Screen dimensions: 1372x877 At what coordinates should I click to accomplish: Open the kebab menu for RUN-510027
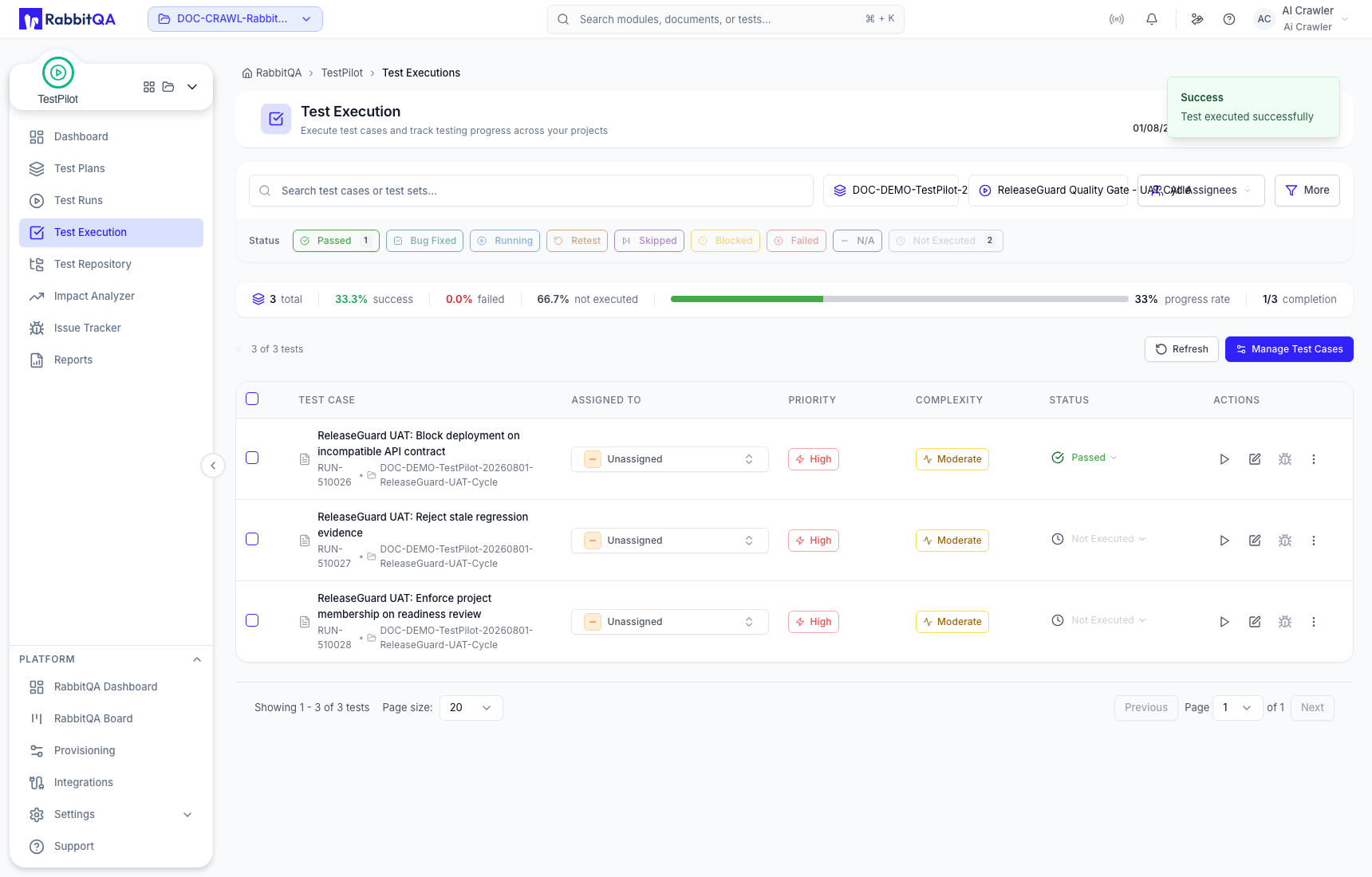pyautogui.click(x=1314, y=541)
